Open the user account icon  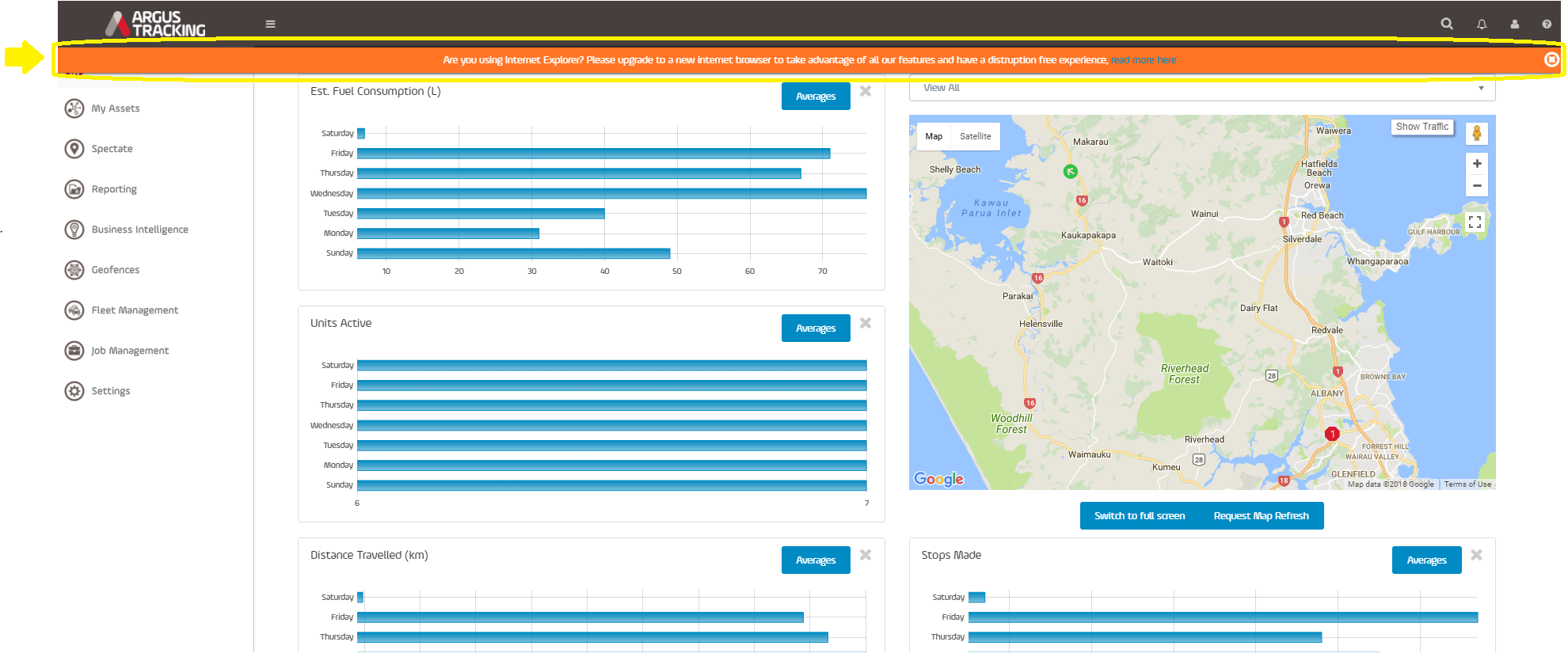[1515, 25]
